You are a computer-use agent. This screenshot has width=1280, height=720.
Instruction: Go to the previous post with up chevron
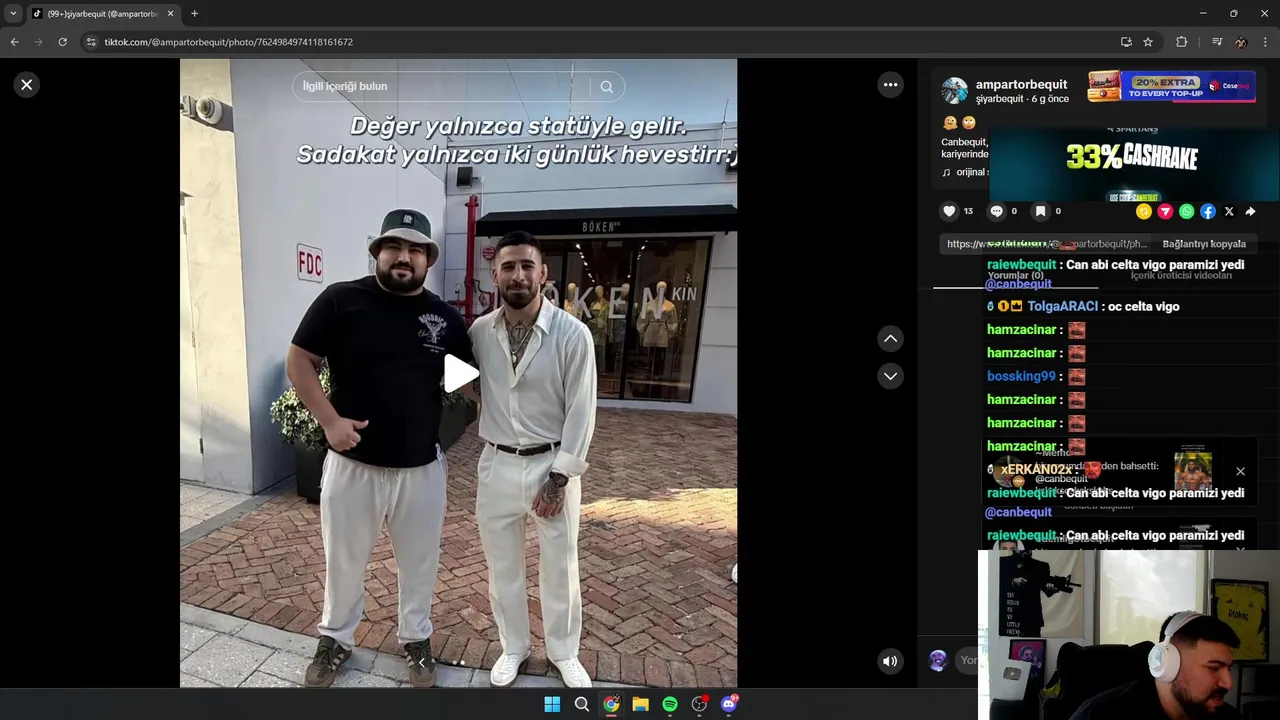tap(890, 339)
